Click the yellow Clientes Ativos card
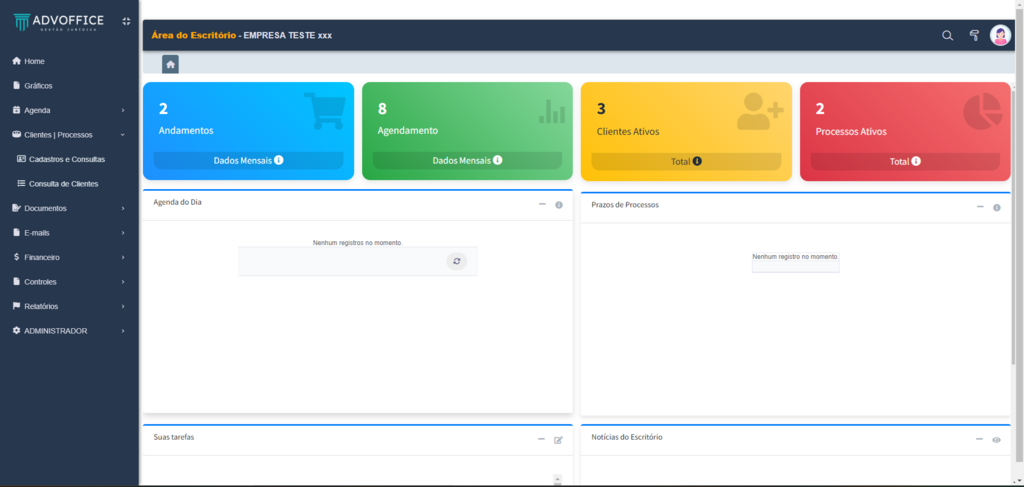The height and width of the screenshot is (487, 1024). tap(685, 120)
